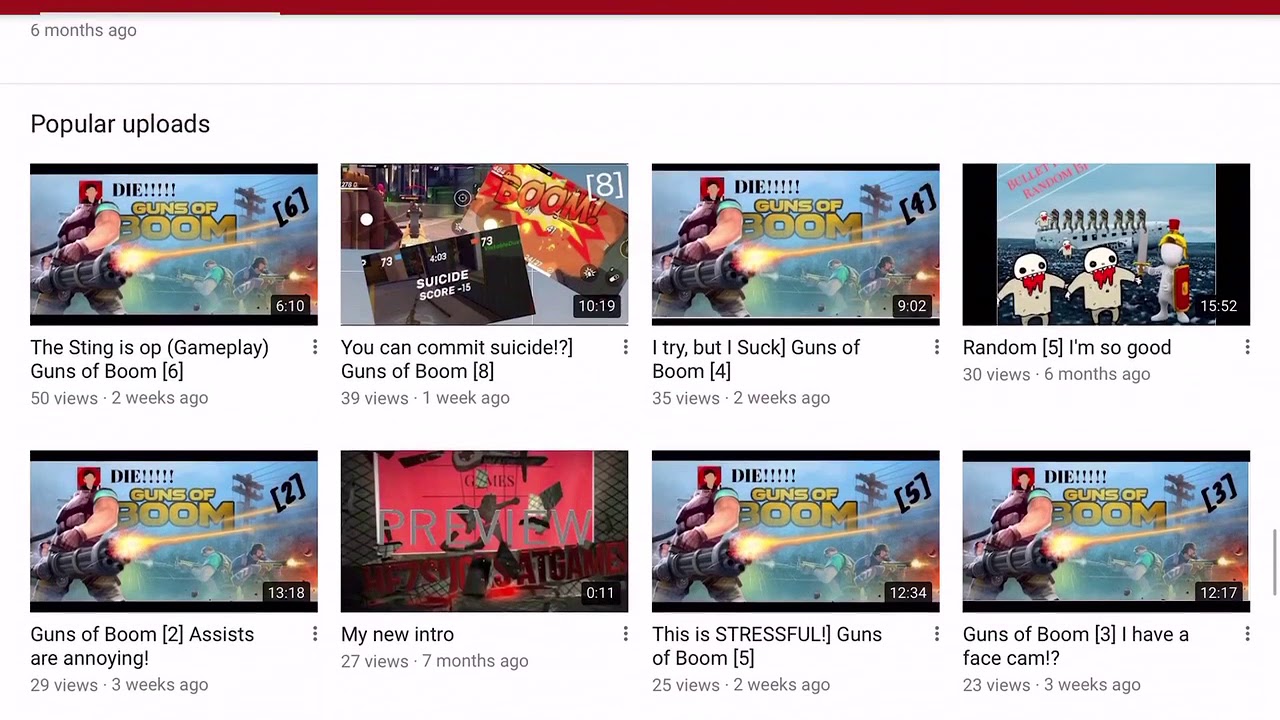This screenshot has width=1280, height=720.
Task: Open more options for I try, but I Suck video
Action: [936, 347]
